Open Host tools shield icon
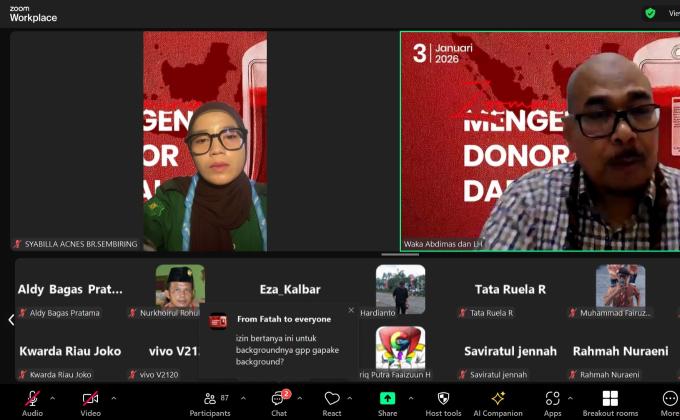This screenshot has width=680, height=420. click(443, 402)
